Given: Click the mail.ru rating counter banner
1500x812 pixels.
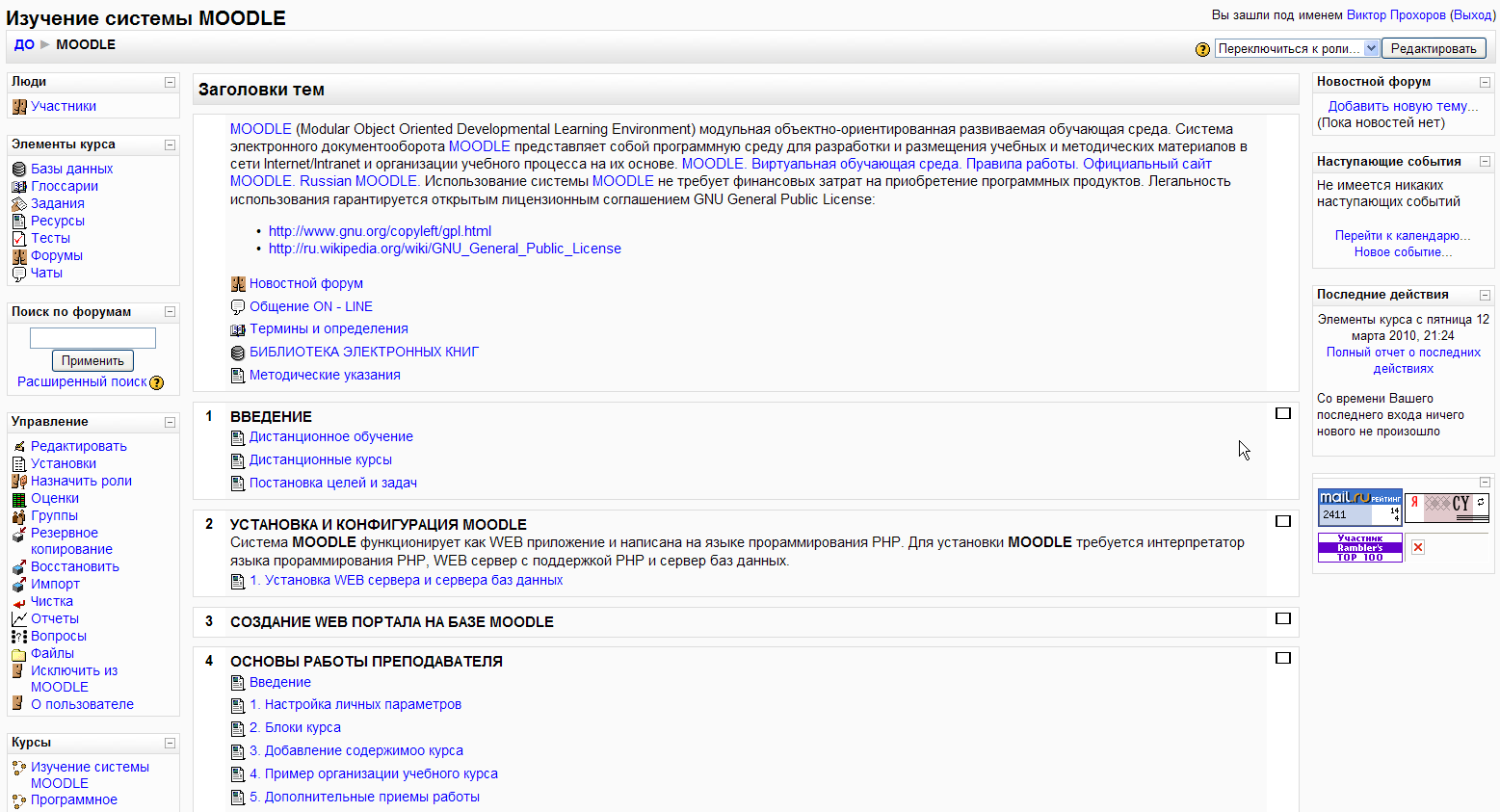Looking at the screenshot, I should click(x=1360, y=508).
